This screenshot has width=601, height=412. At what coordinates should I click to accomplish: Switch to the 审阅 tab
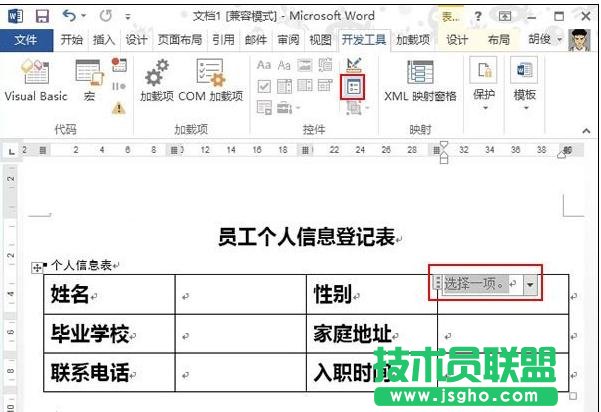click(x=288, y=39)
